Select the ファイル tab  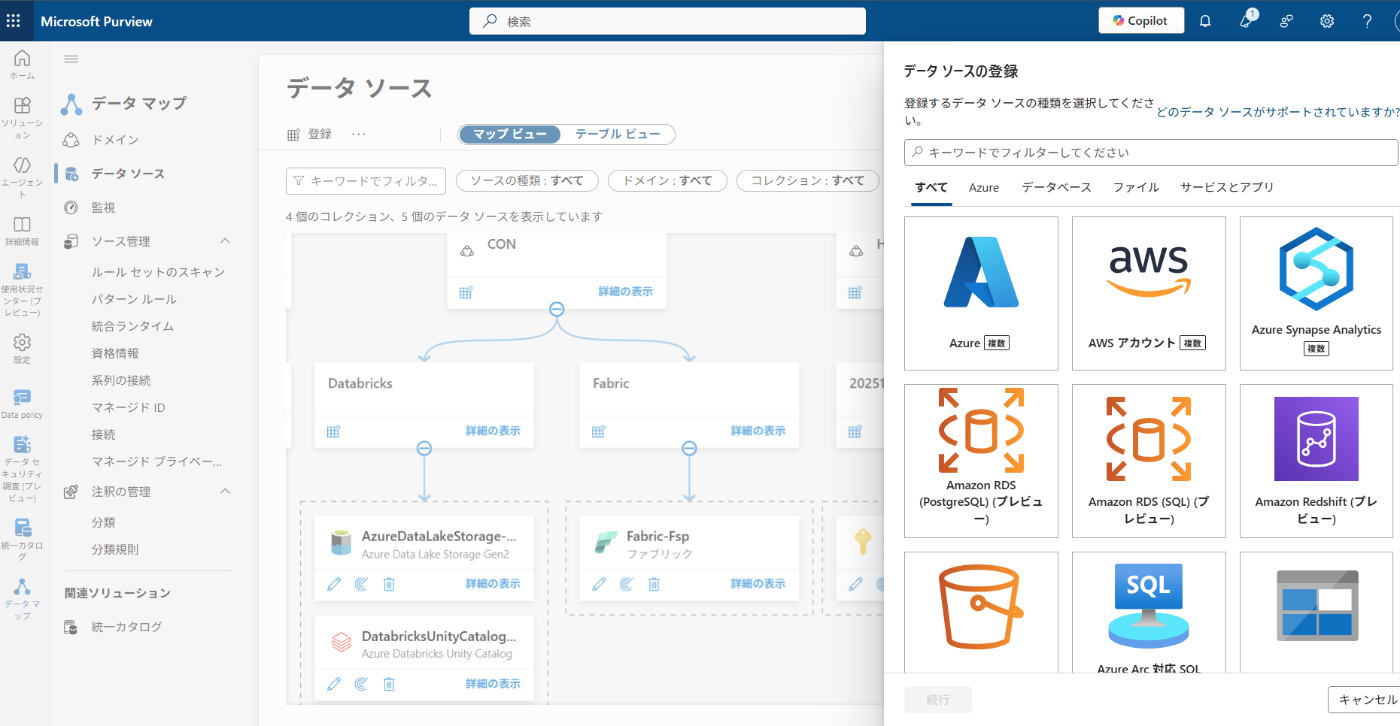(1136, 187)
